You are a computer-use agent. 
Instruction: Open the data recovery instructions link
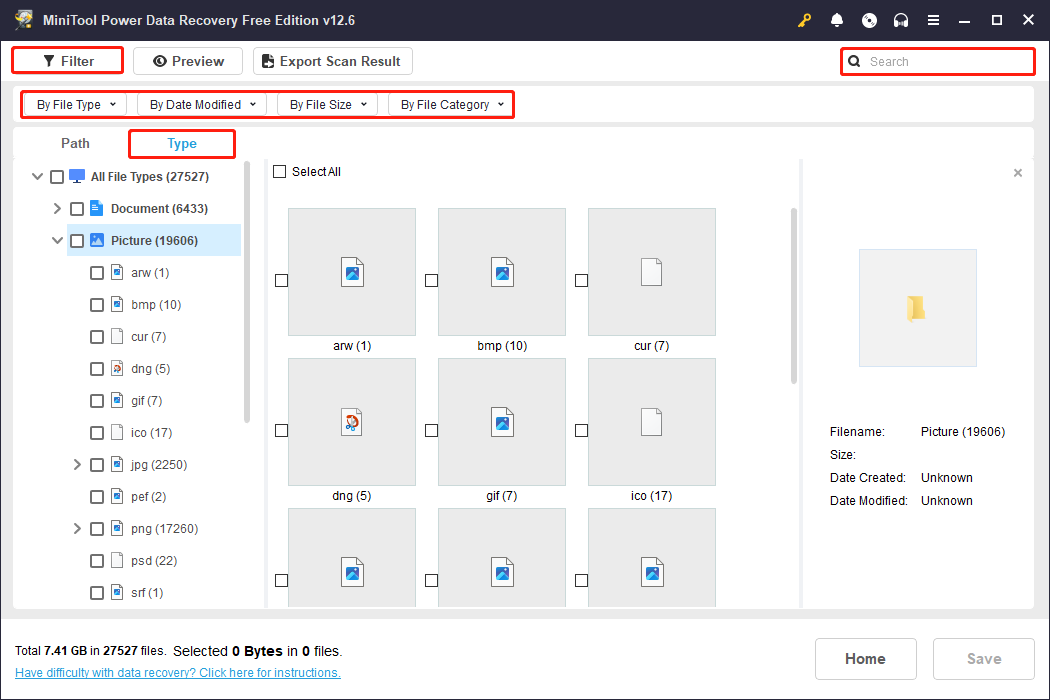click(x=177, y=672)
